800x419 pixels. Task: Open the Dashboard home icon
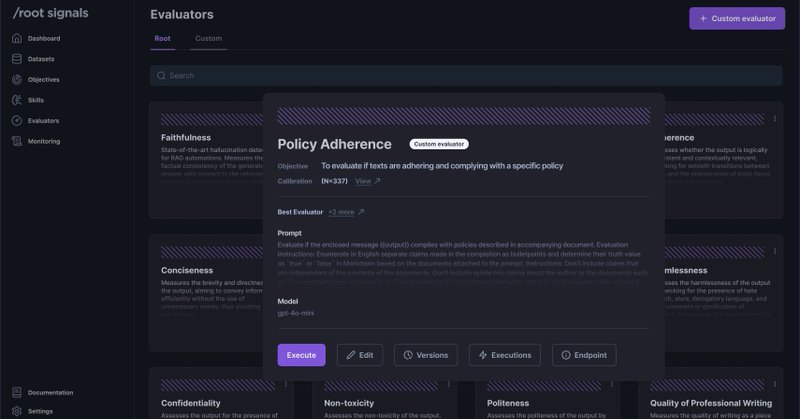pos(17,38)
